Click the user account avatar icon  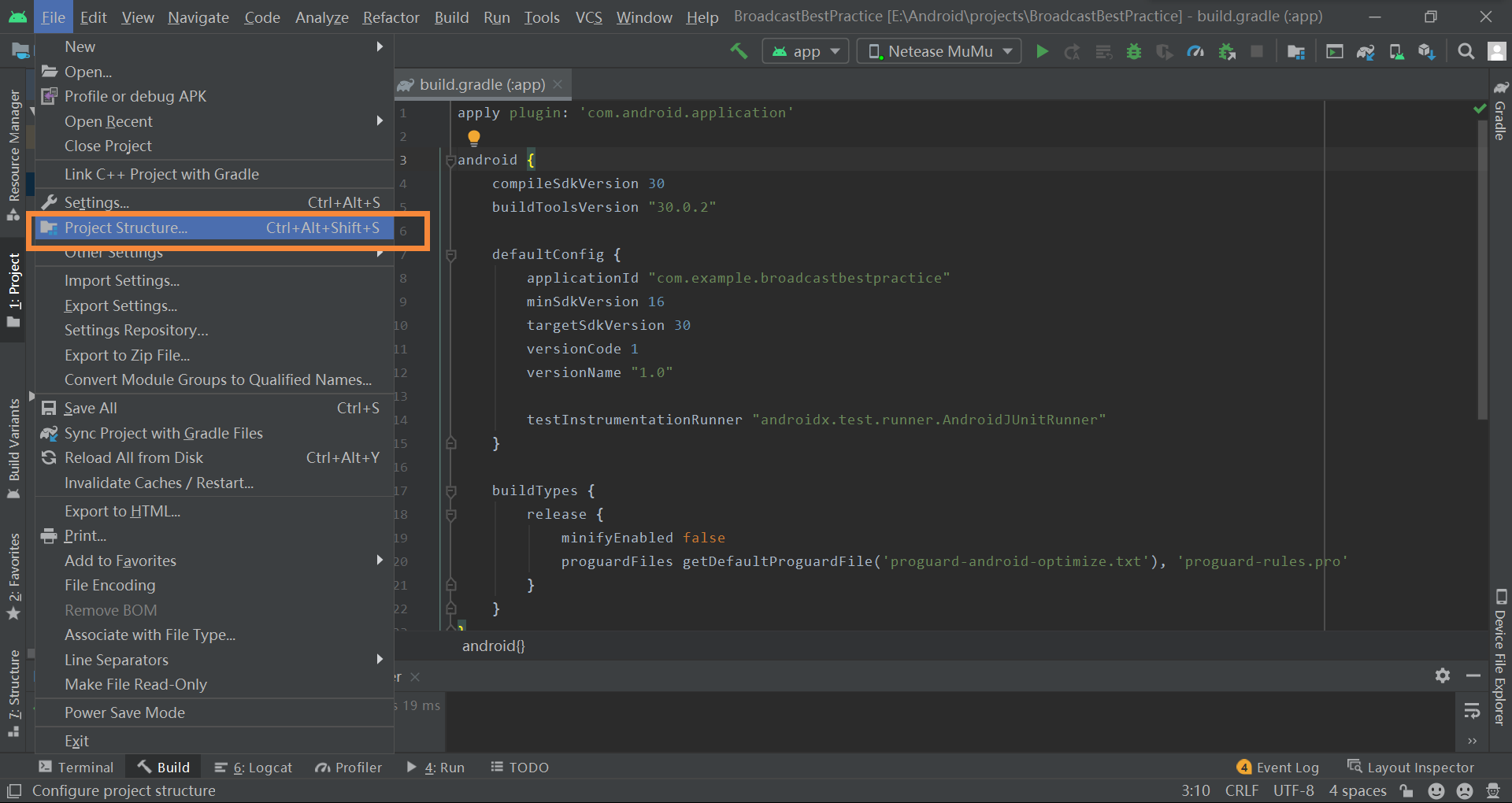[1497, 51]
